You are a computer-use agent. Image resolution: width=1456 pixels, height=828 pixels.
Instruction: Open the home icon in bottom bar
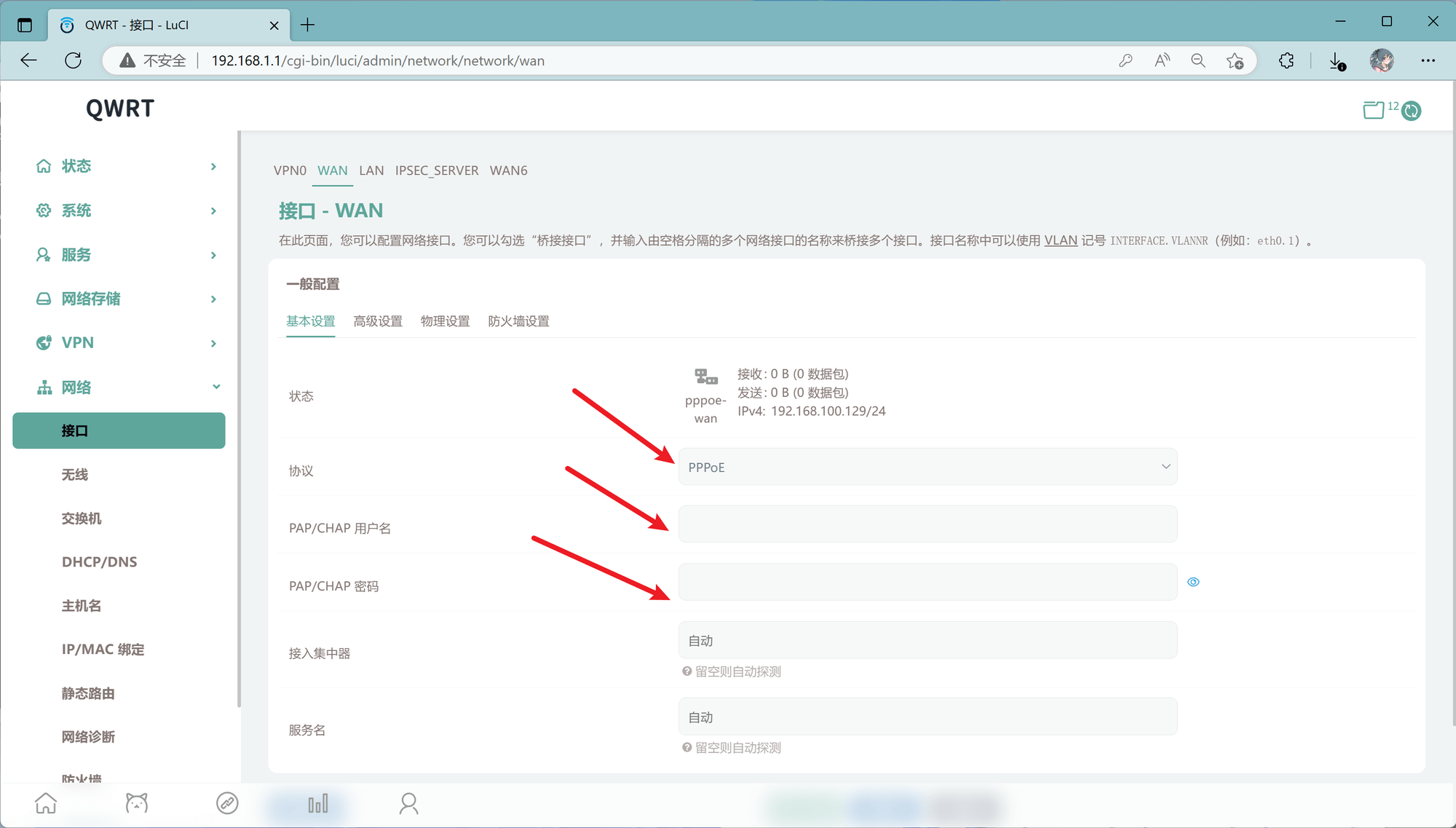tap(45, 803)
